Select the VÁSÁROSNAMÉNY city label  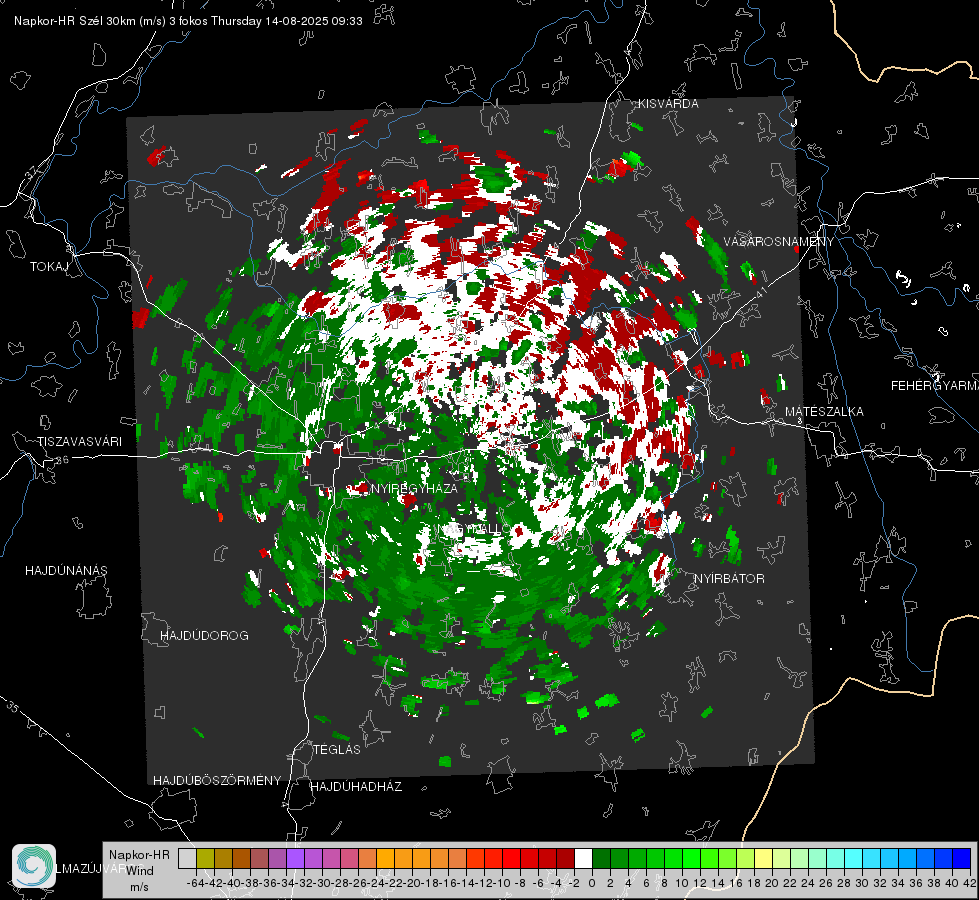coord(779,242)
